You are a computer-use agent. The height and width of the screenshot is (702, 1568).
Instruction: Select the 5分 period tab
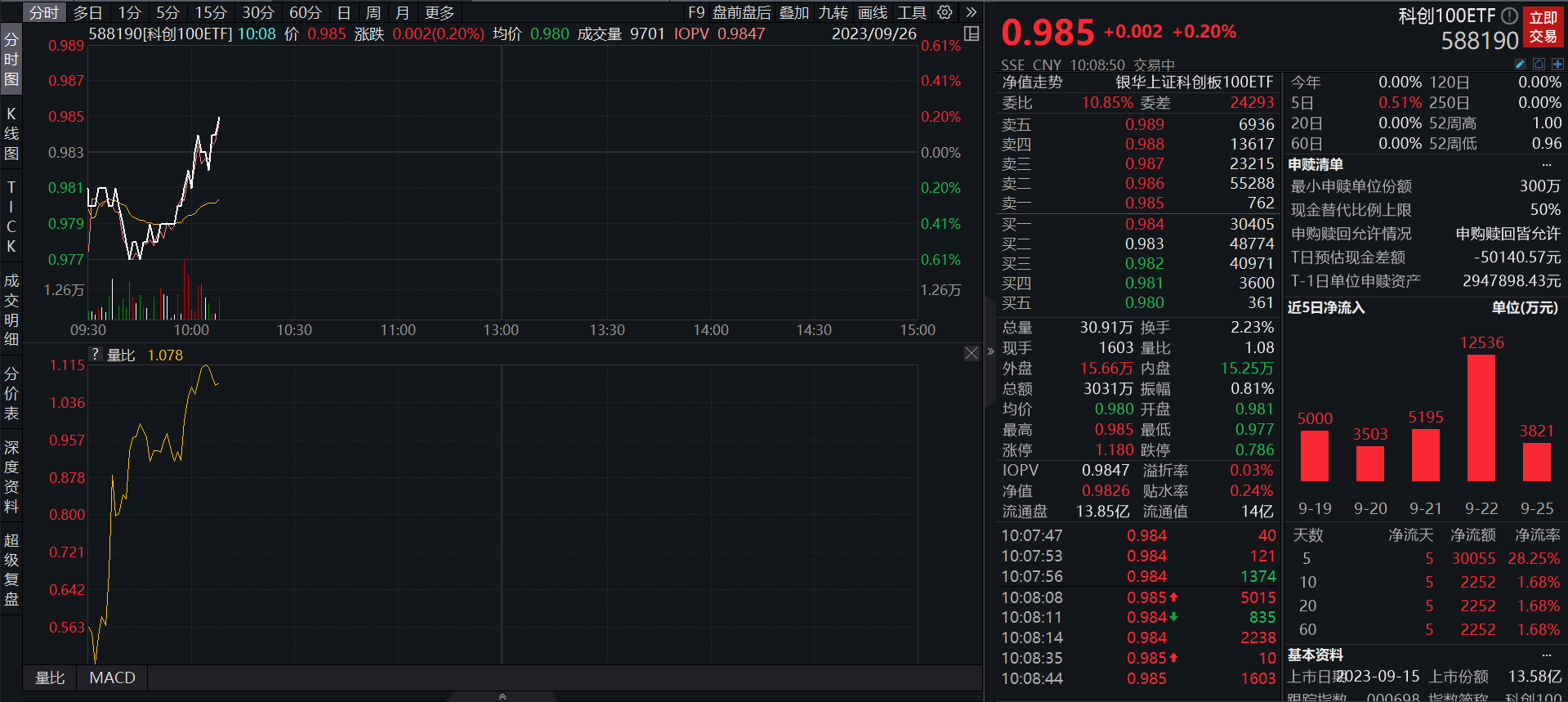[x=168, y=12]
